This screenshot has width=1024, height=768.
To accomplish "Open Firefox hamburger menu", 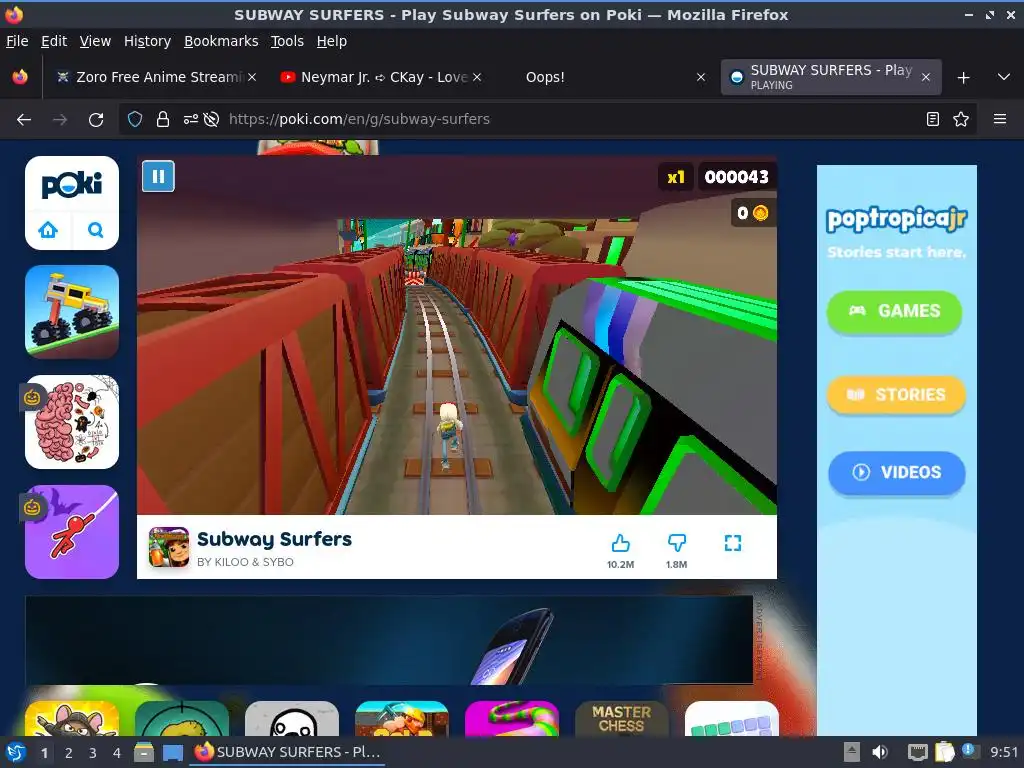I will (1000, 119).
